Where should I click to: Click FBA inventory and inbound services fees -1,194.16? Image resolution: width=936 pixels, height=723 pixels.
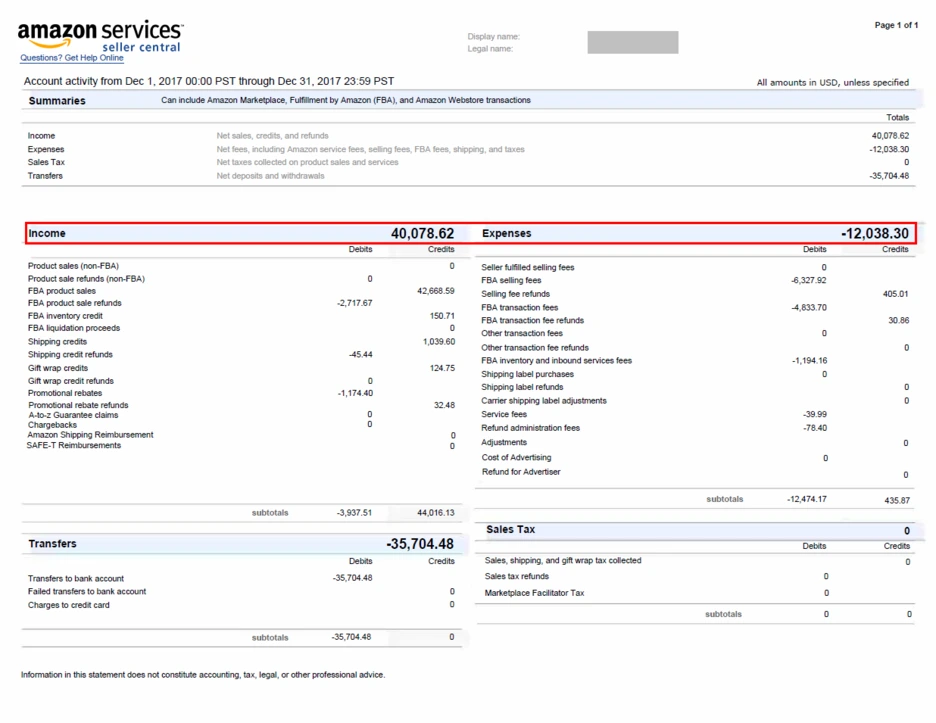[809, 361]
